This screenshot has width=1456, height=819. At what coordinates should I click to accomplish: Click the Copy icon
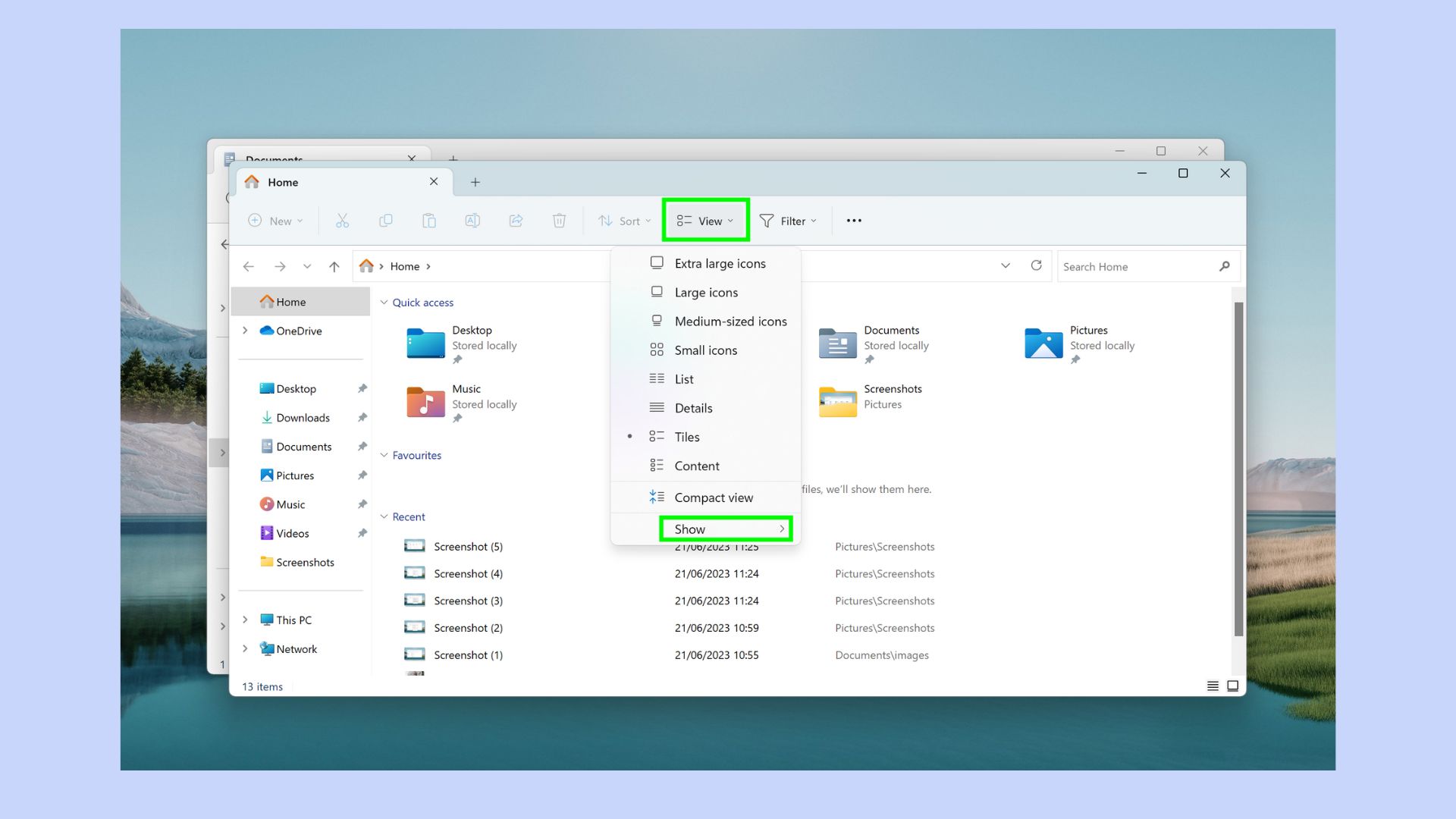click(386, 221)
